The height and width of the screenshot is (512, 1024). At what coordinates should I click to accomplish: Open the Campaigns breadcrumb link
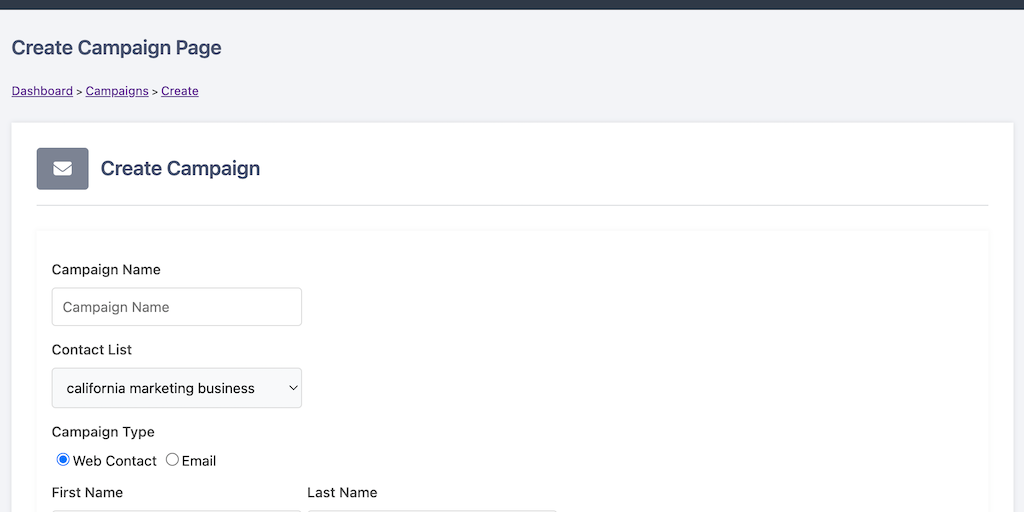tap(117, 91)
